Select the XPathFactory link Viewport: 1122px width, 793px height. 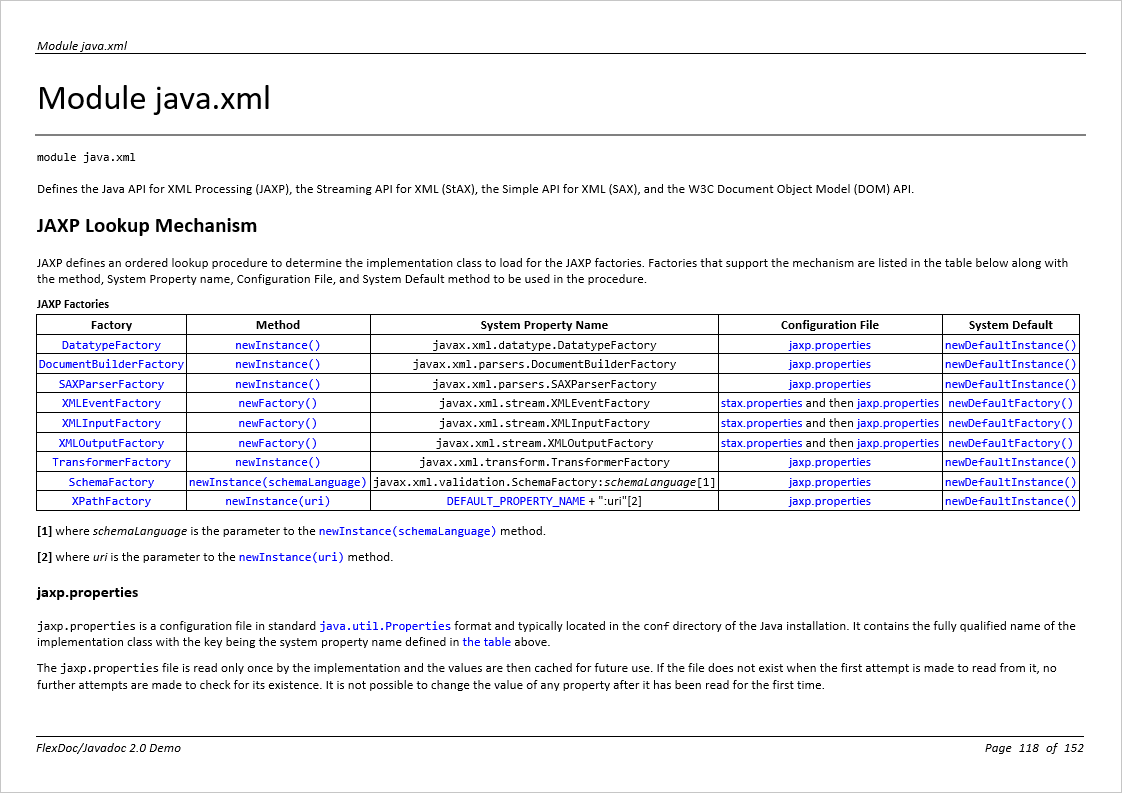[111, 501]
